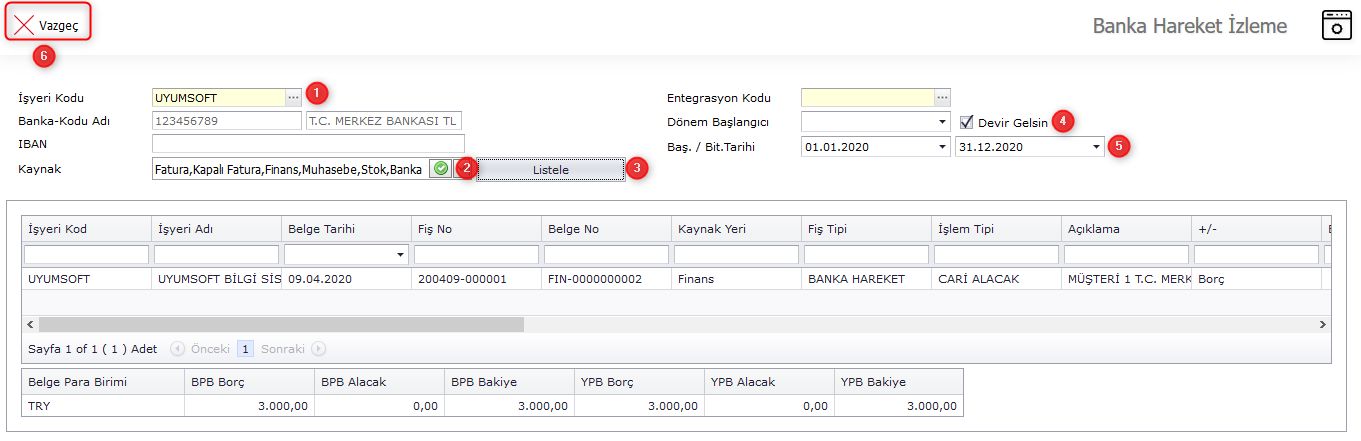
Task: Go to next page with Sonraki icon
Action: pyautogui.click(x=319, y=349)
